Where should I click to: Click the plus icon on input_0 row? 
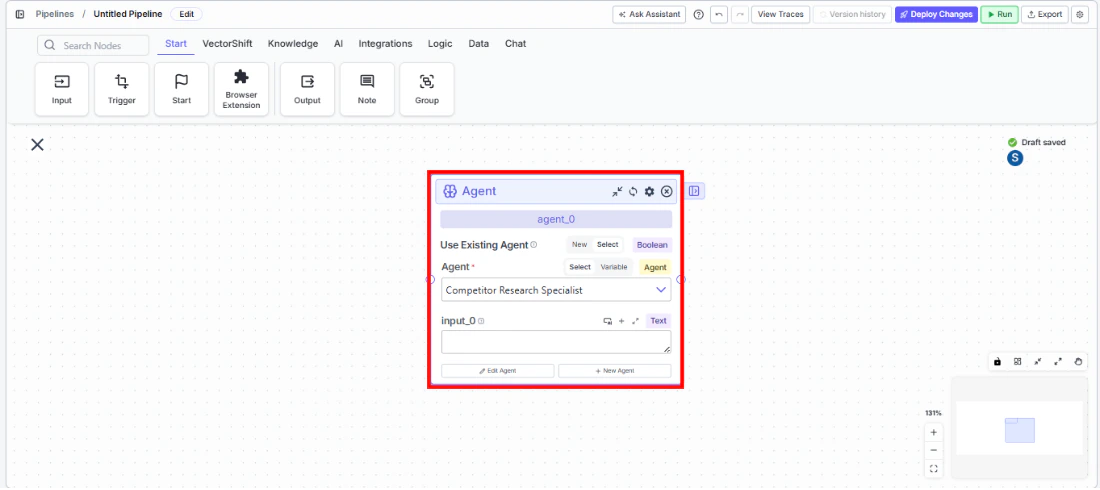pyautogui.click(x=622, y=321)
